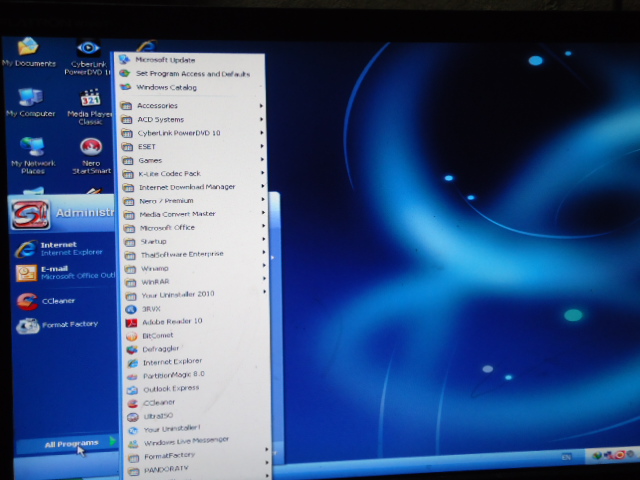Open the Winamp folder submenu
This screenshot has width=640, height=480.
coord(196,268)
